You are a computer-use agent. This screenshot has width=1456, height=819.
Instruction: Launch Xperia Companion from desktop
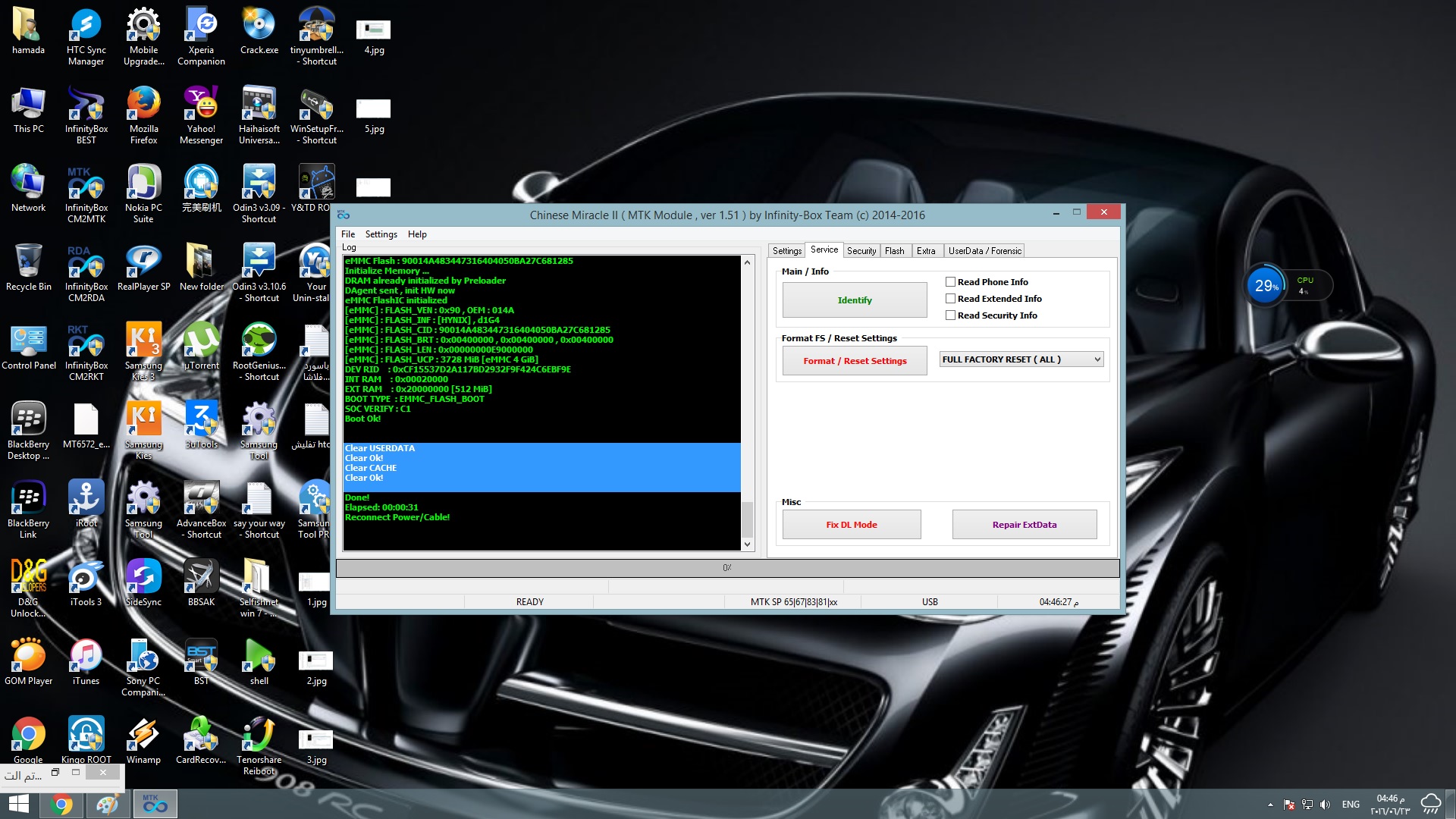tap(201, 37)
